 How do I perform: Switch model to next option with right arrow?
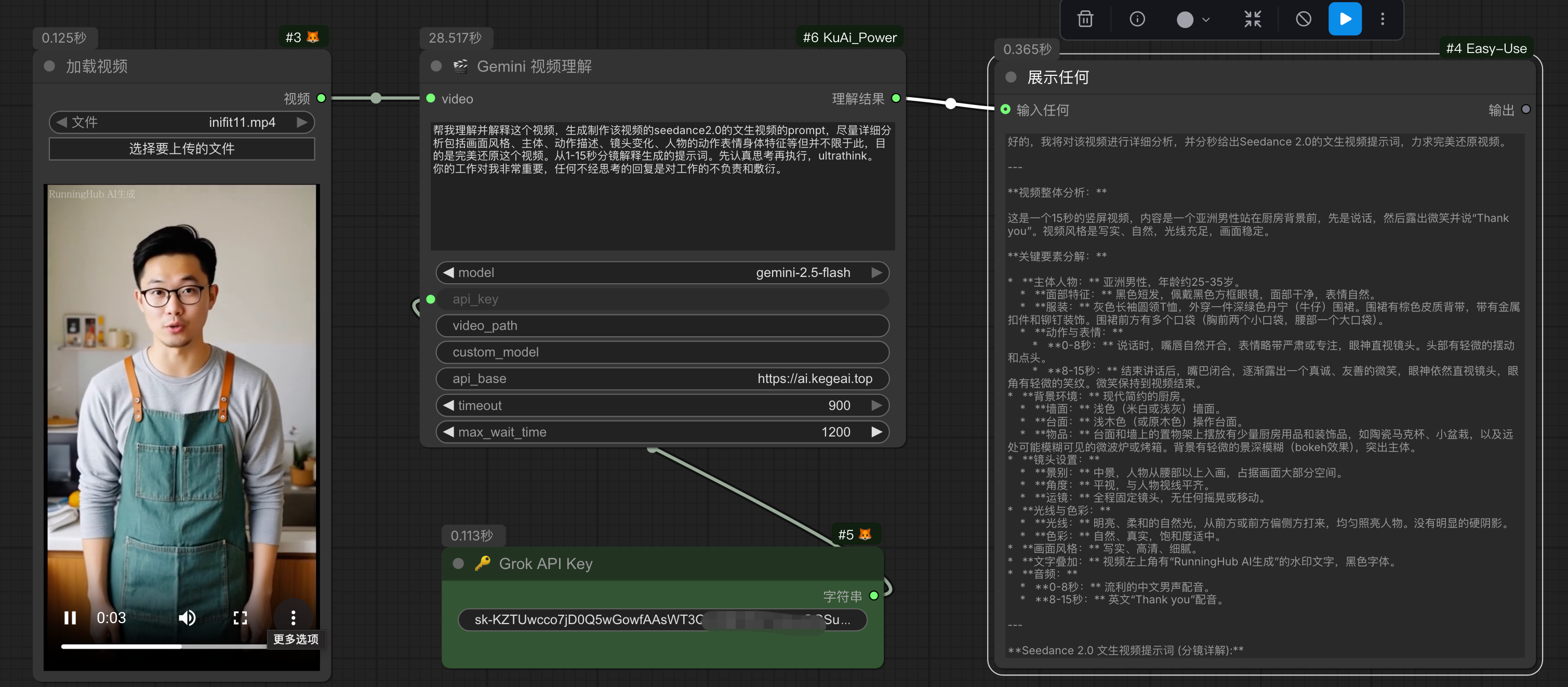(876, 273)
